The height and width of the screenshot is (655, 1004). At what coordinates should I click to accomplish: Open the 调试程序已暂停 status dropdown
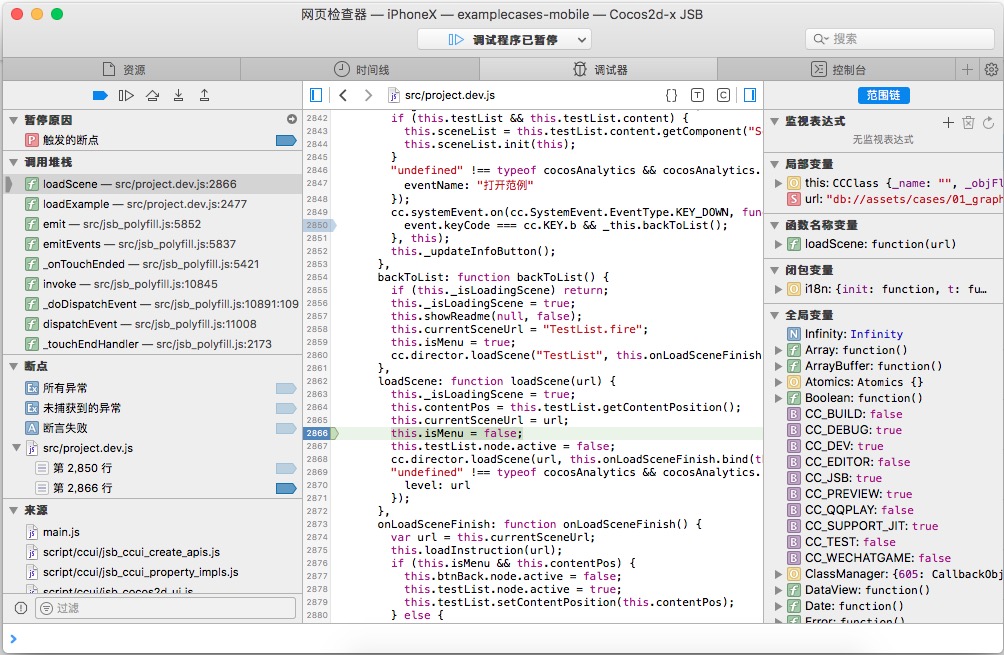tap(505, 40)
